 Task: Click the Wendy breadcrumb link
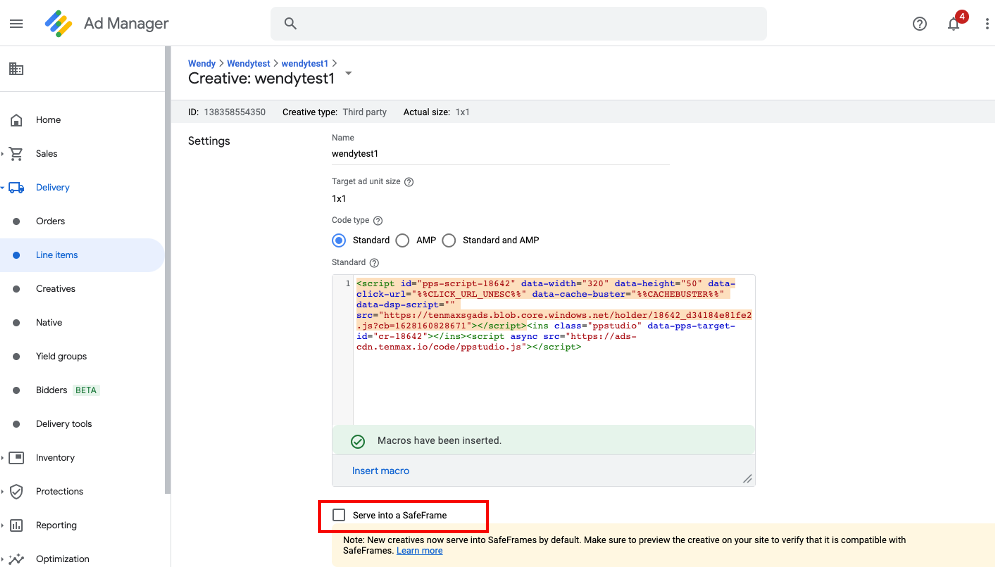tap(202, 63)
